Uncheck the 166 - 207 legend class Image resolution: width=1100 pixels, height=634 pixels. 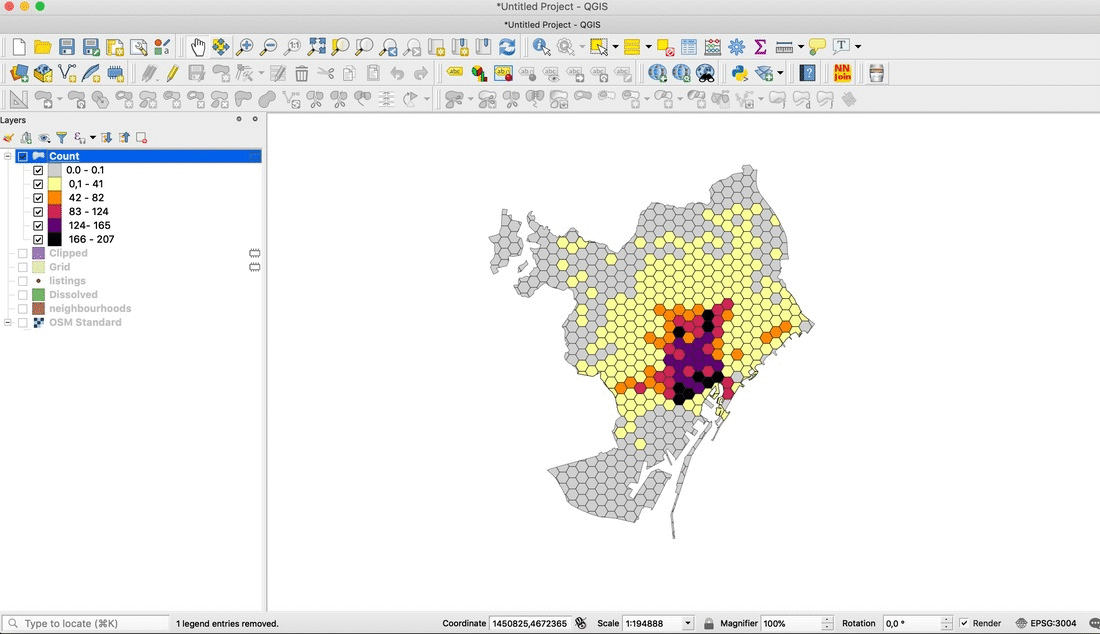pos(38,239)
